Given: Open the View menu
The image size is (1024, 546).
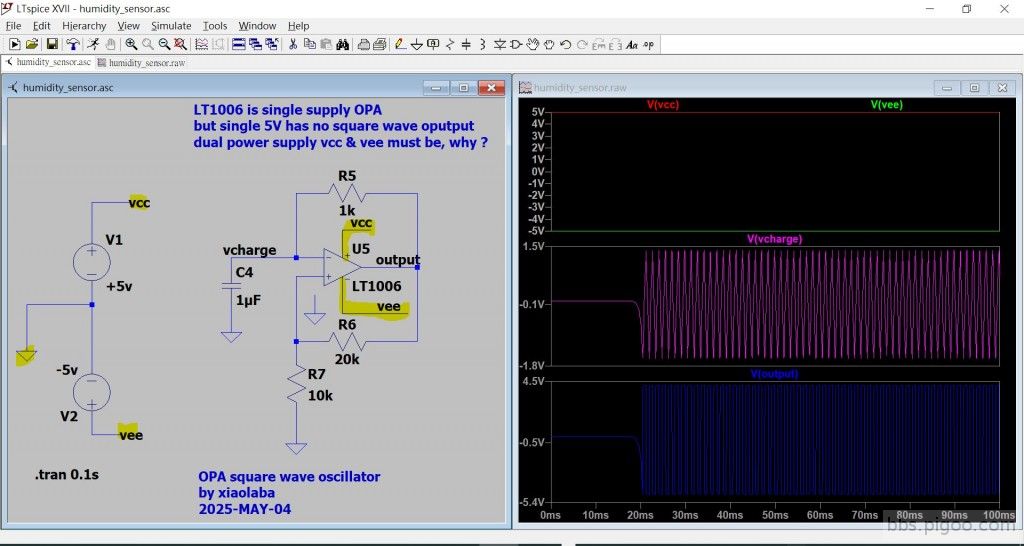Looking at the screenshot, I should [x=129, y=25].
